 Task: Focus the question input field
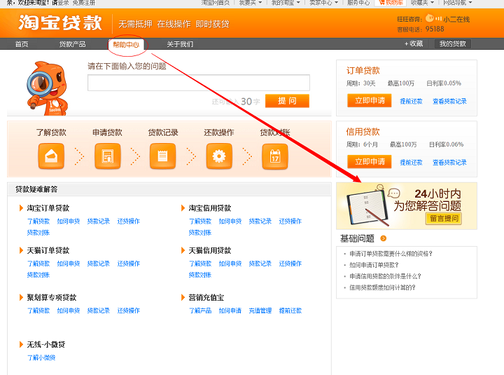(199, 83)
